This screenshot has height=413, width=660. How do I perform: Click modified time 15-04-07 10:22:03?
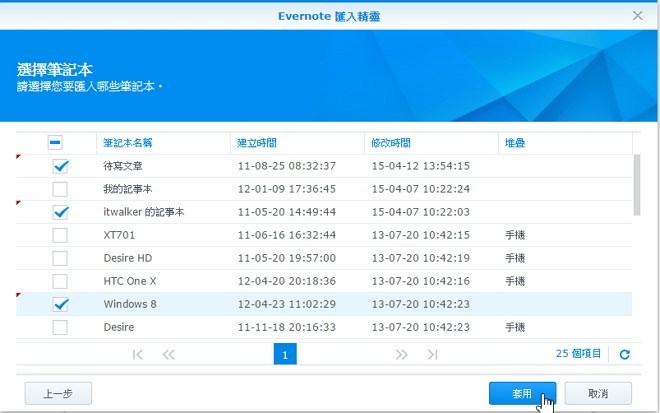pyautogui.click(x=420, y=212)
